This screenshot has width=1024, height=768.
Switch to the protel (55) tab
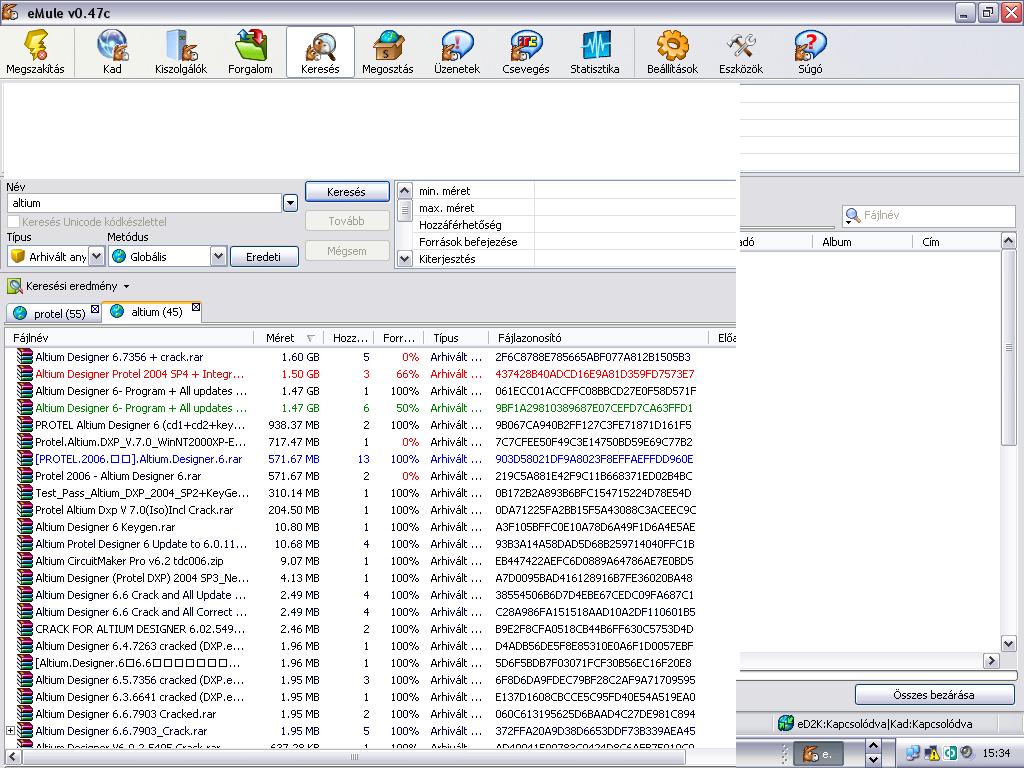52,313
